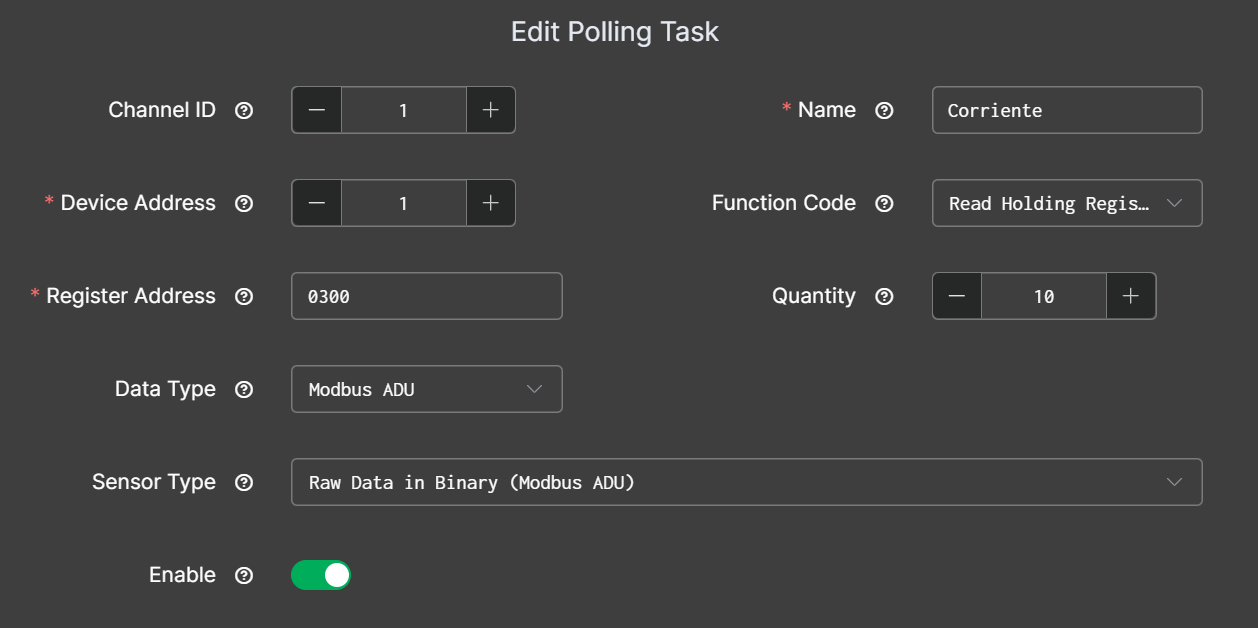Expand the Data Type Modbus ADU dropdown

tap(426, 389)
